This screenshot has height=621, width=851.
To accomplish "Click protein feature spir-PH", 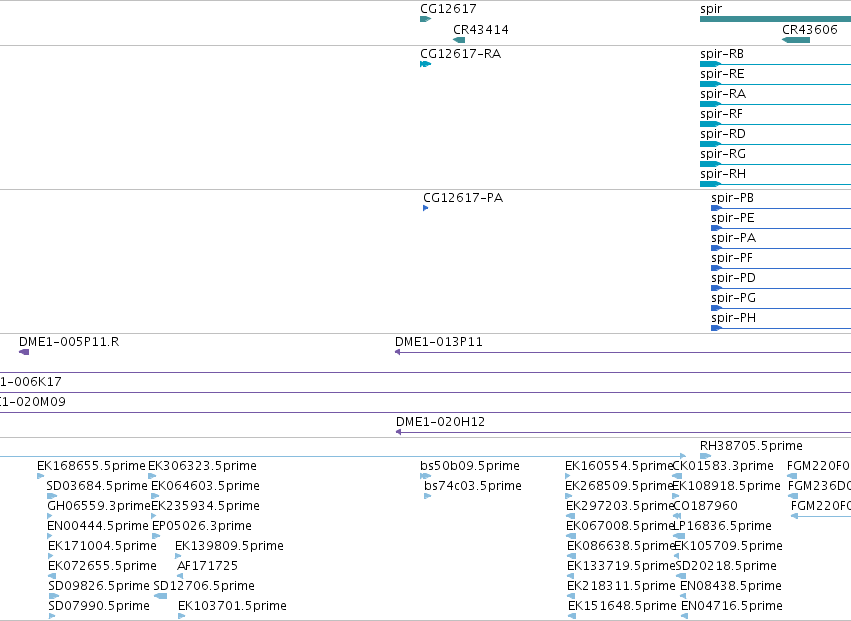I will tap(733, 318).
